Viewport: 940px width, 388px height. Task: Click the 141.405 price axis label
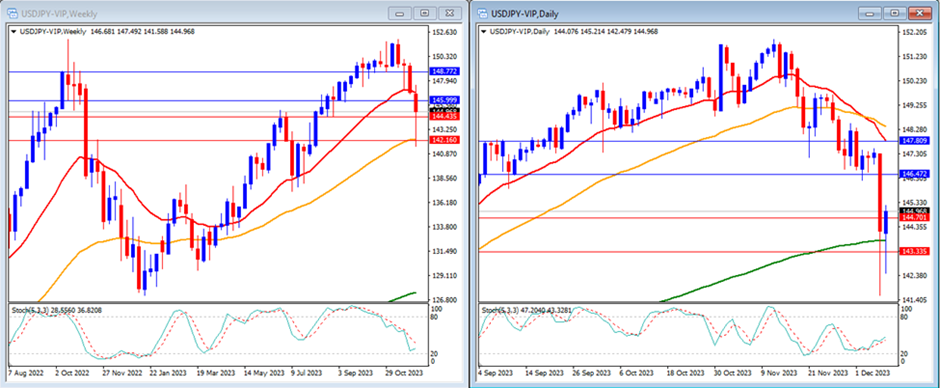click(915, 299)
